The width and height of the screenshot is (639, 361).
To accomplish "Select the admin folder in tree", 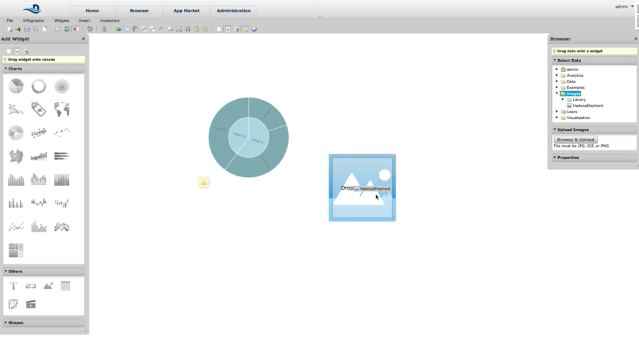I will click(569, 69).
